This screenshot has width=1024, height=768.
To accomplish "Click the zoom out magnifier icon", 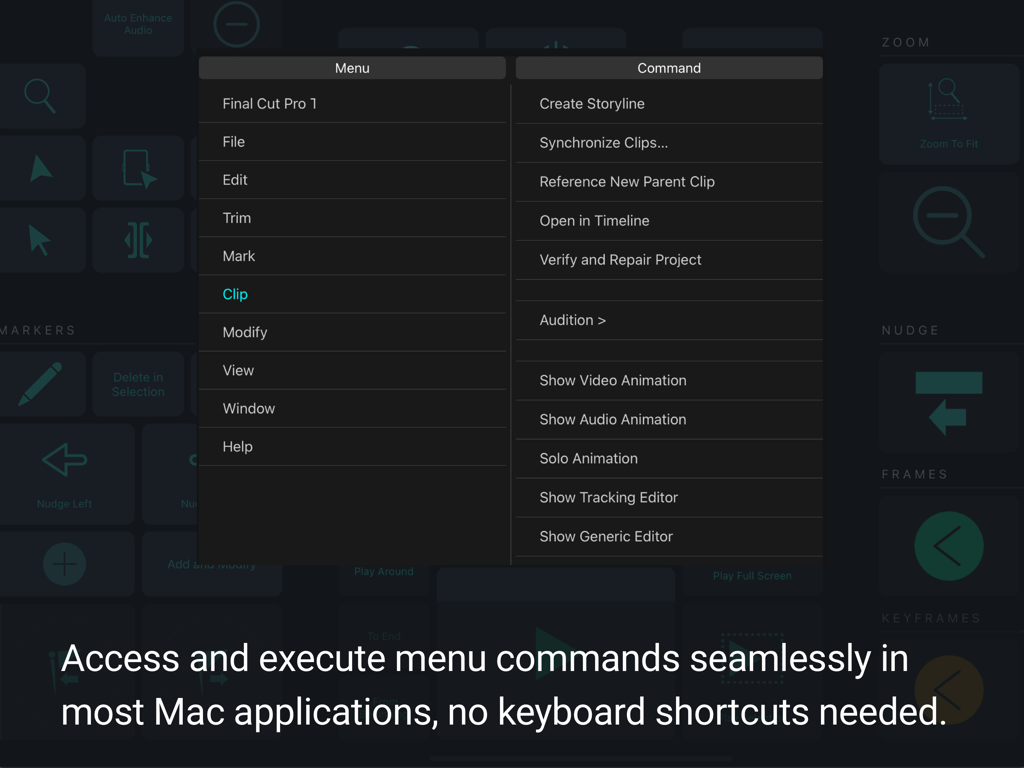I will pyautogui.click(x=948, y=222).
